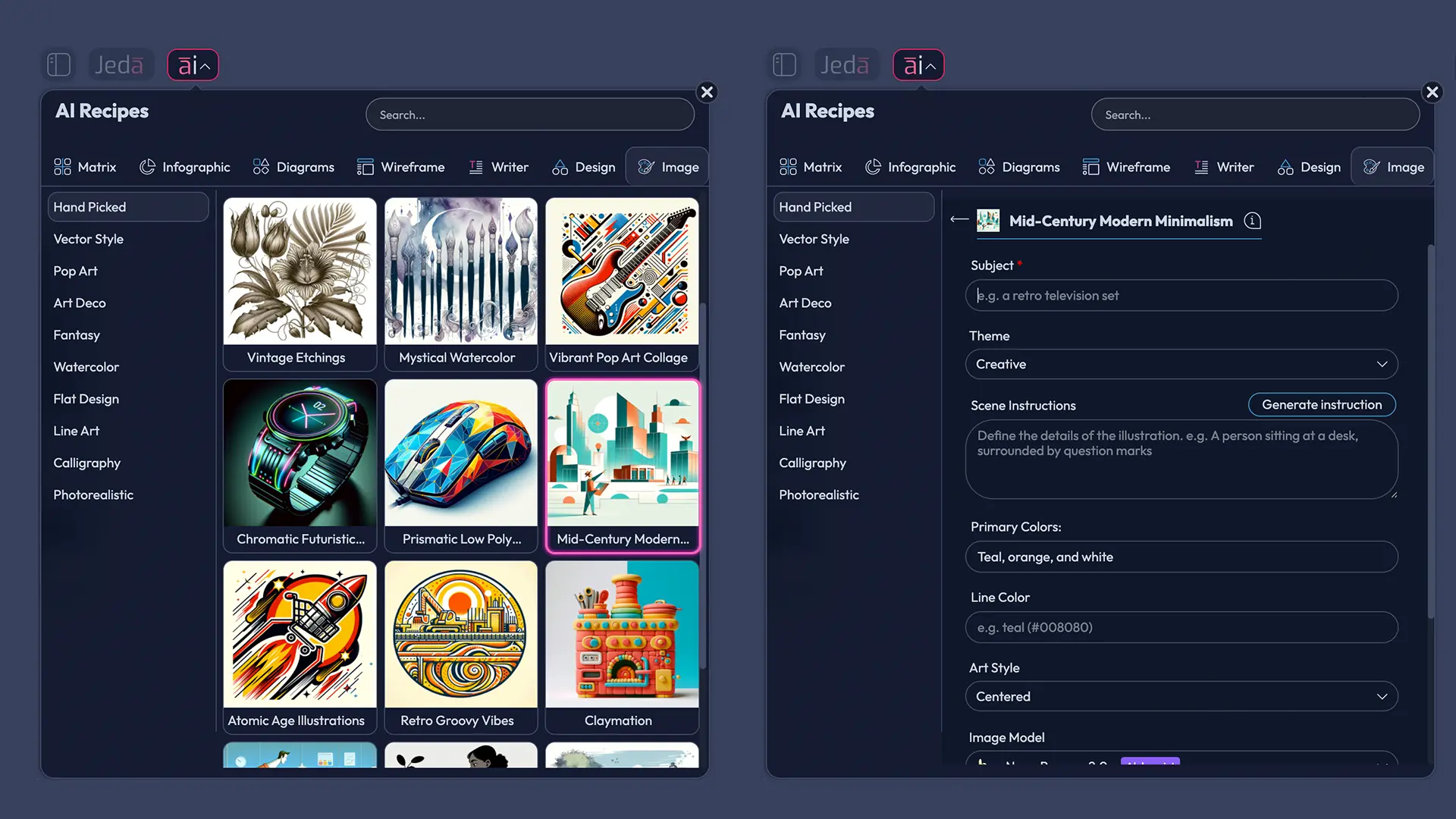Select the Writer tab in right panel
This screenshot has width=1456, height=819.
point(1224,167)
